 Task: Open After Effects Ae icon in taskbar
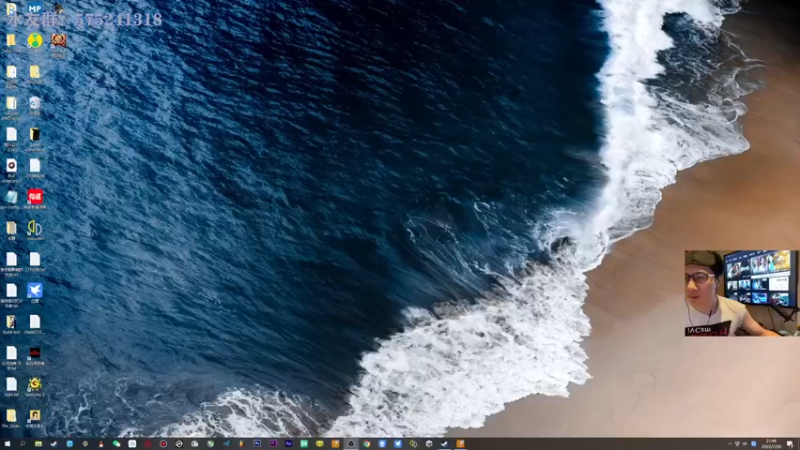[288, 444]
